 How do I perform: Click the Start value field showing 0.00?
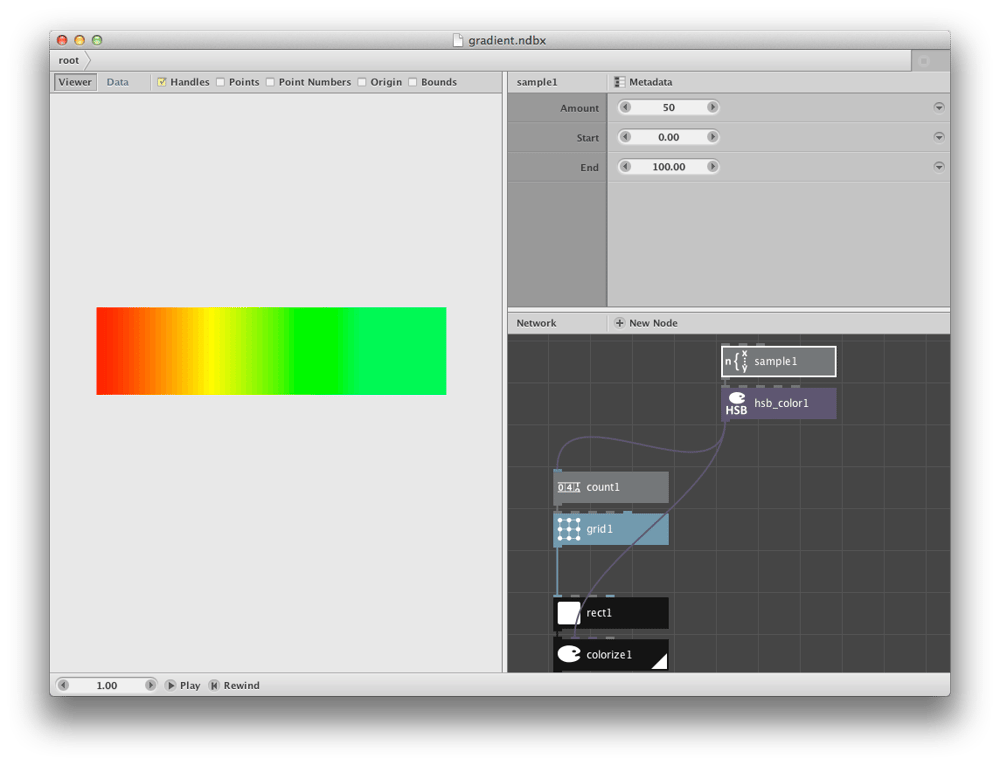tap(668, 136)
